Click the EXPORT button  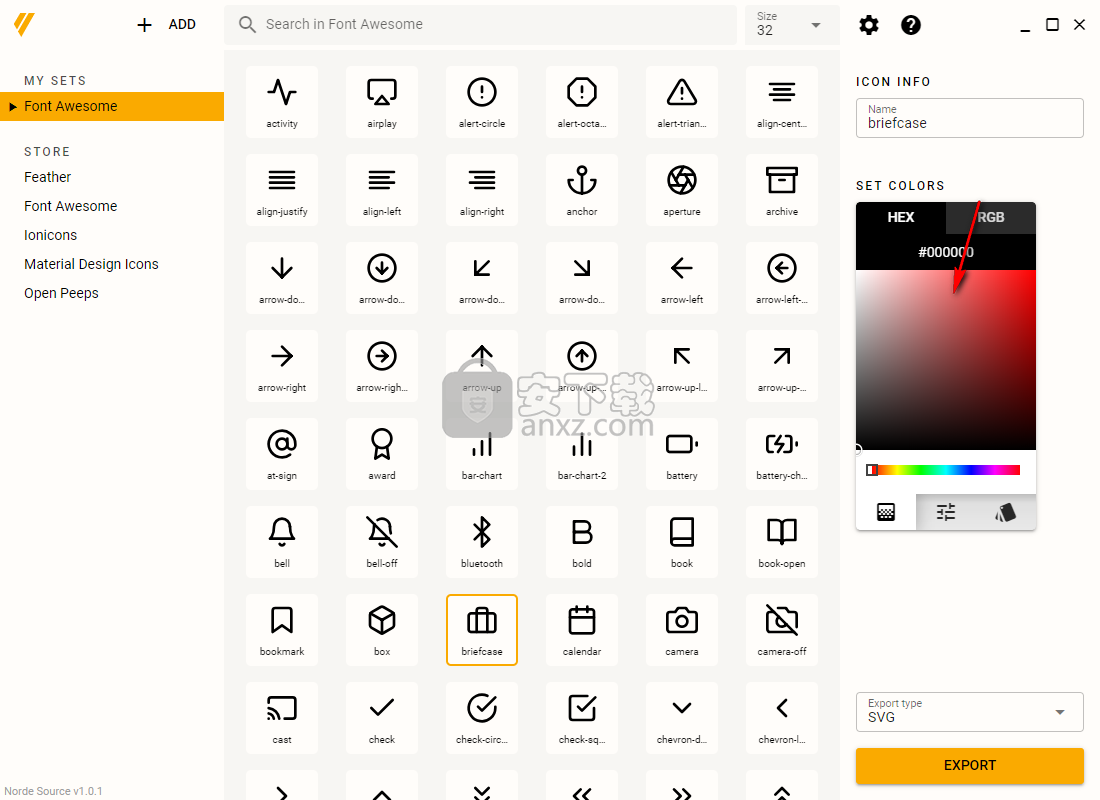coord(970,765)
